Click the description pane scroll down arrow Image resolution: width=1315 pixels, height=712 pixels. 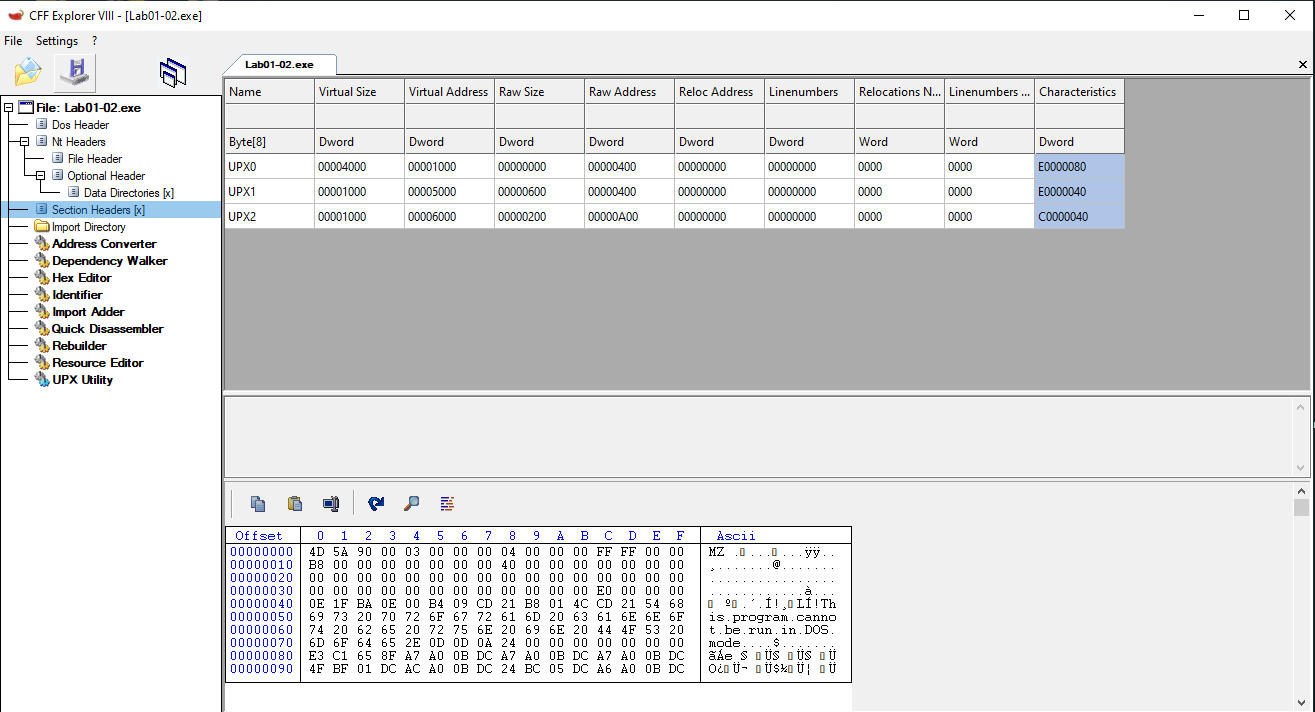tap(1301, 468)
